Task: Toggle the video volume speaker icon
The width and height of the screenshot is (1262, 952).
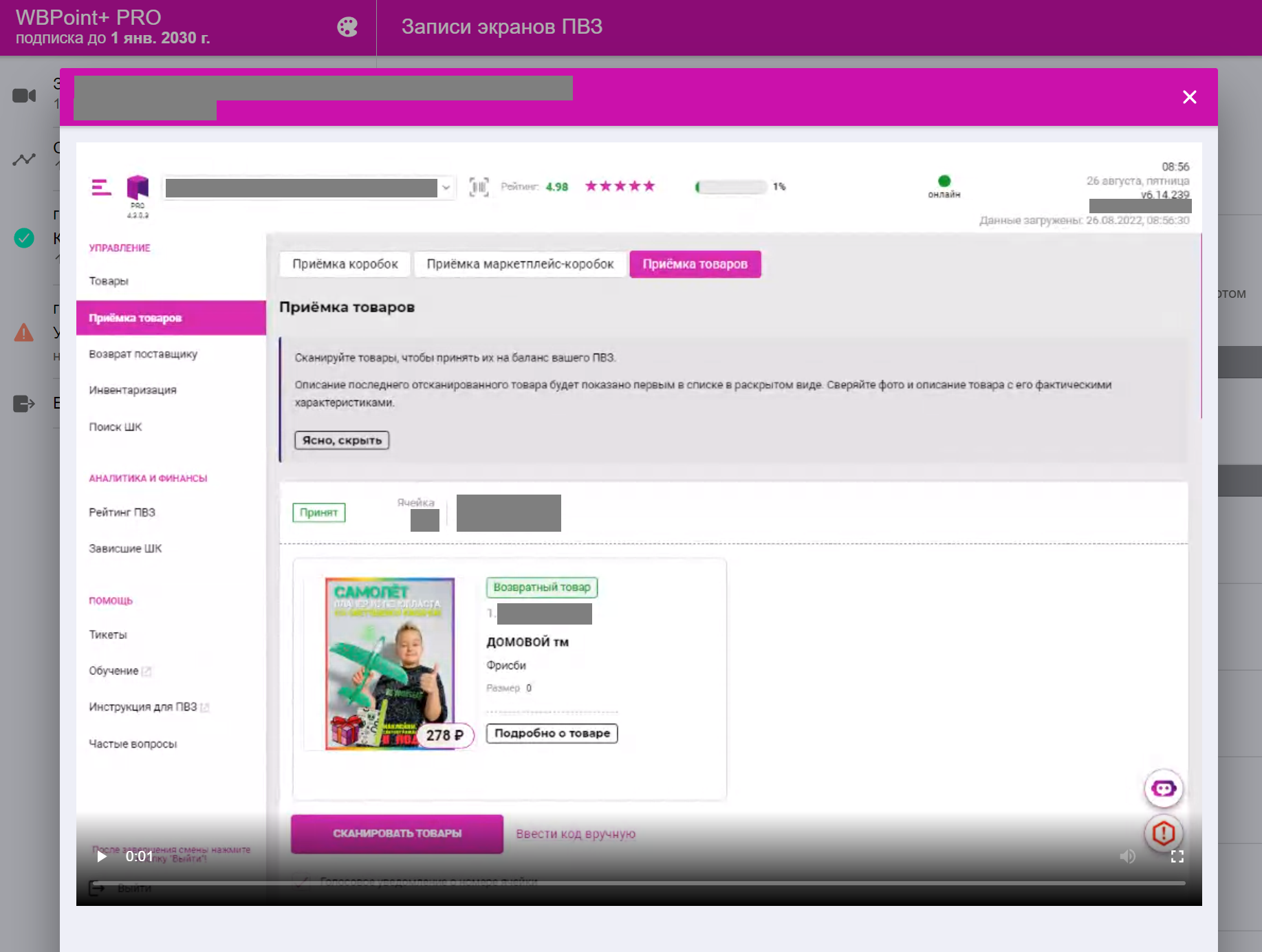Action: tap(1127, 856)
